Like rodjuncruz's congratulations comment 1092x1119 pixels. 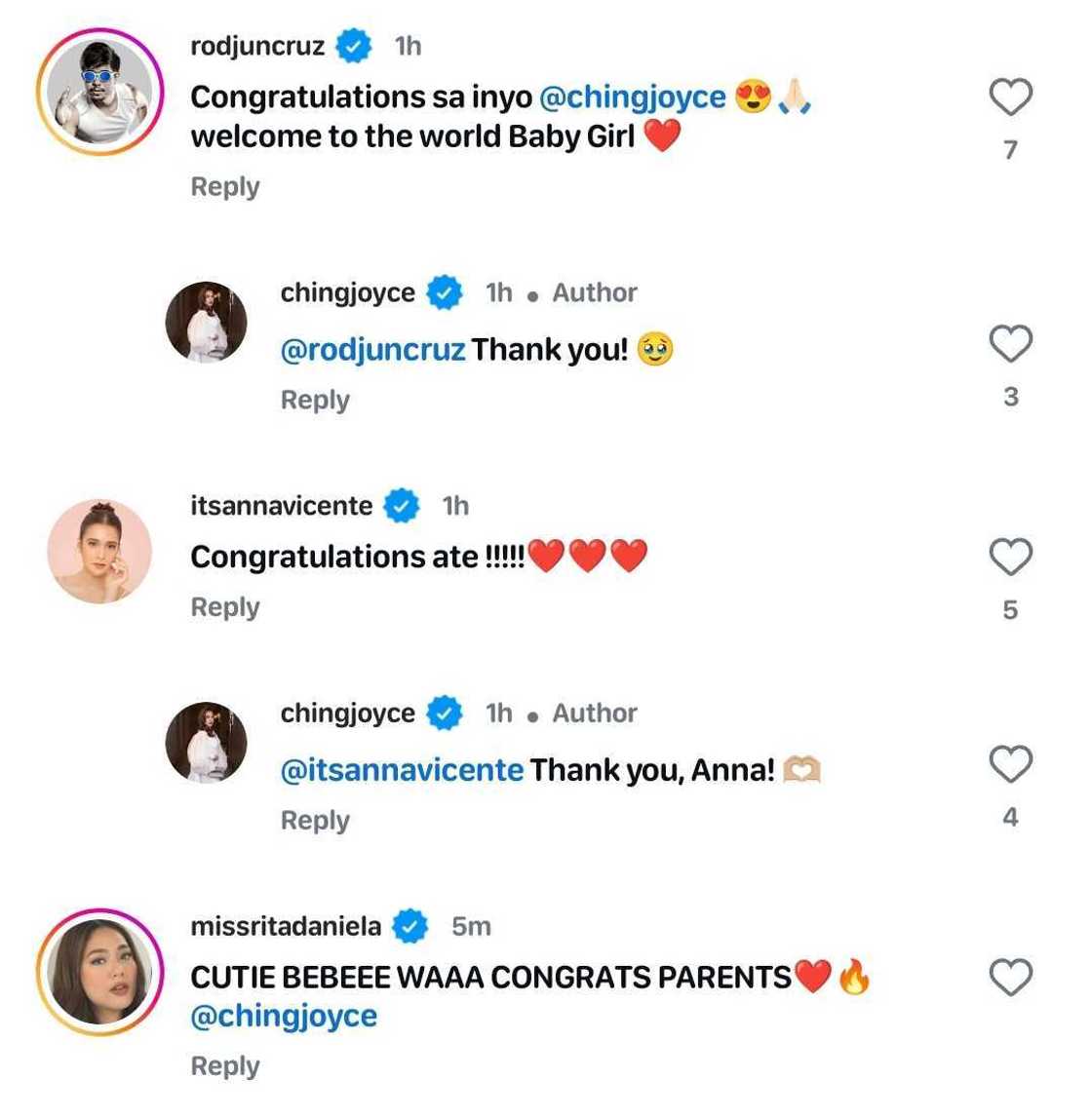[1010, 97]
